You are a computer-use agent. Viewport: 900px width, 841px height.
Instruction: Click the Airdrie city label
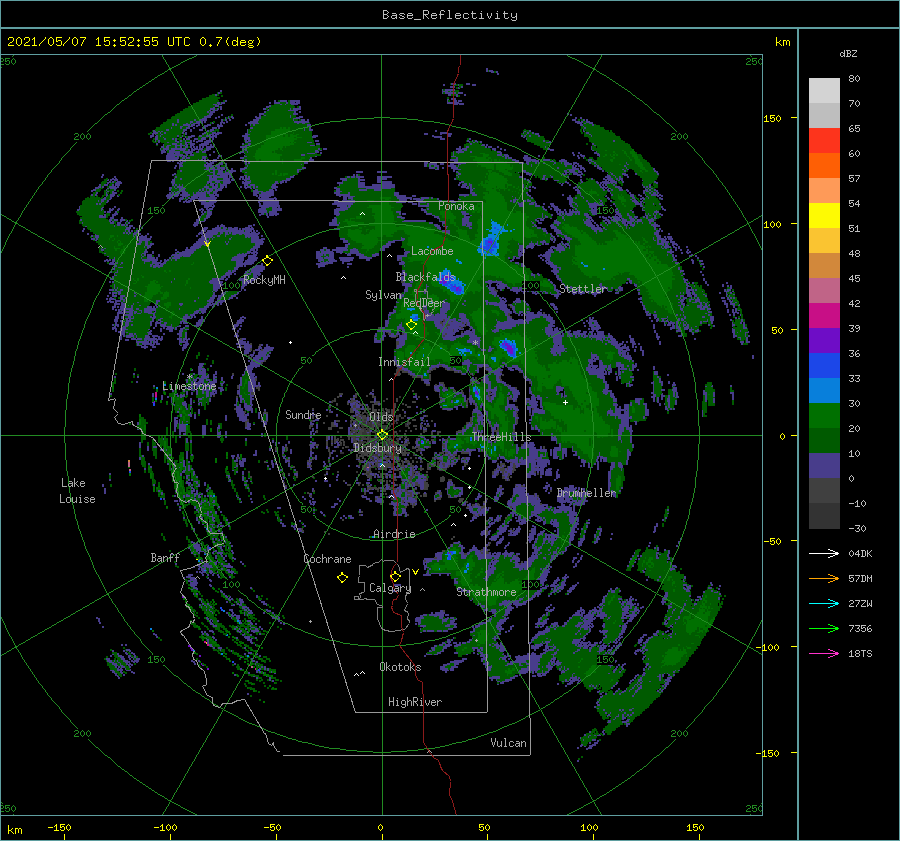tap(394, 534)
